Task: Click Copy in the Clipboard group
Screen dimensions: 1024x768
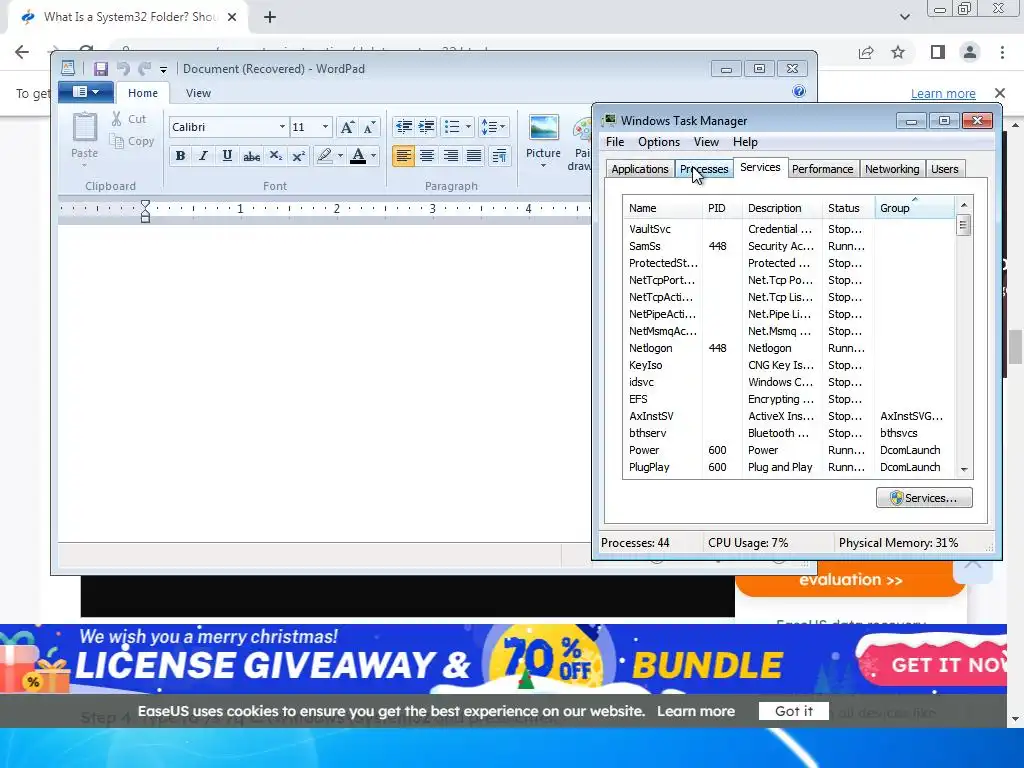Action: pos(131,141)
